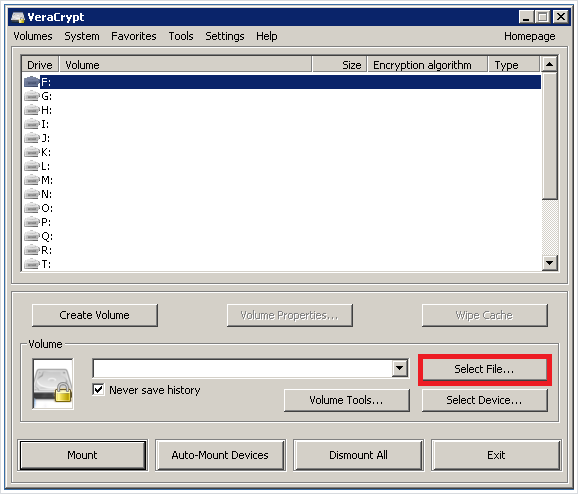Click the locked hard drive volume icon
Viewport: 578px width, 494px height.
coord(53,384)
